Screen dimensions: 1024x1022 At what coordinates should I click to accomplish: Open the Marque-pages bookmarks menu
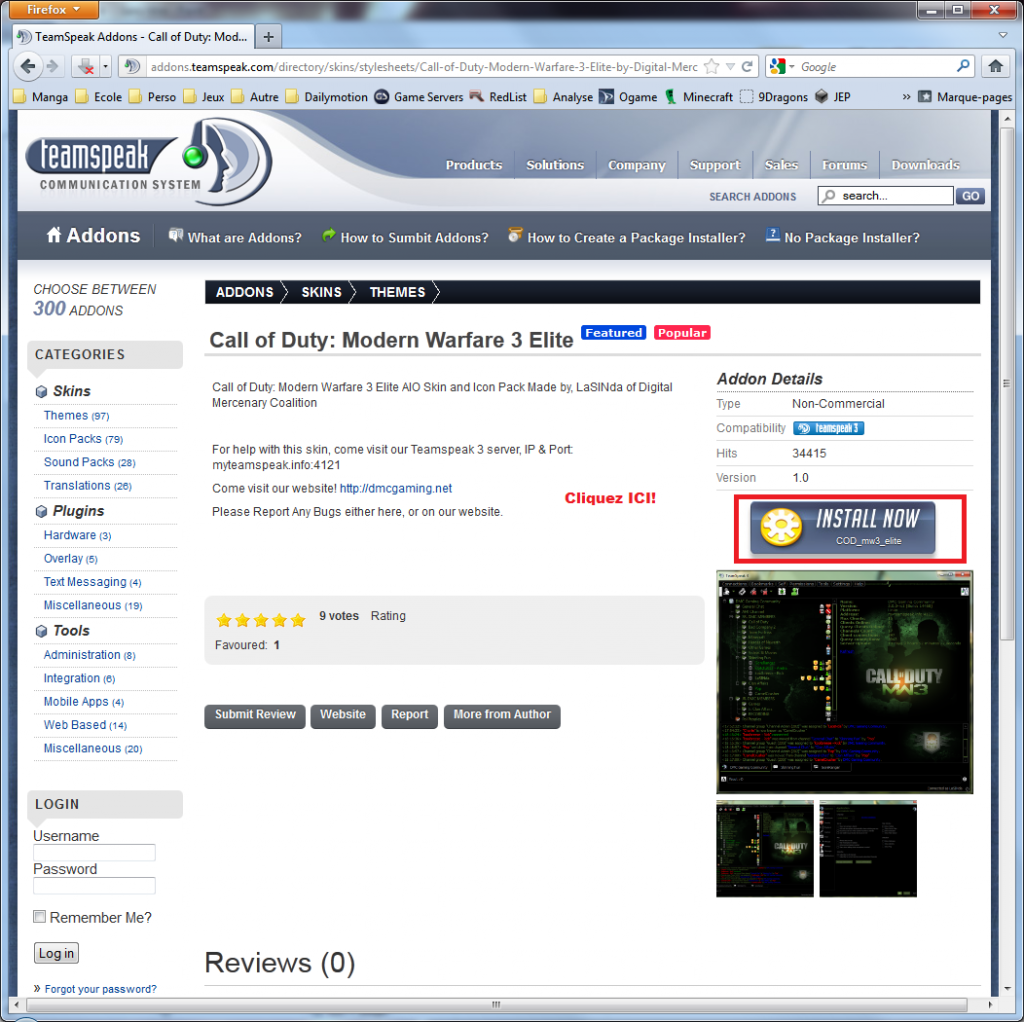coord(965,97)
